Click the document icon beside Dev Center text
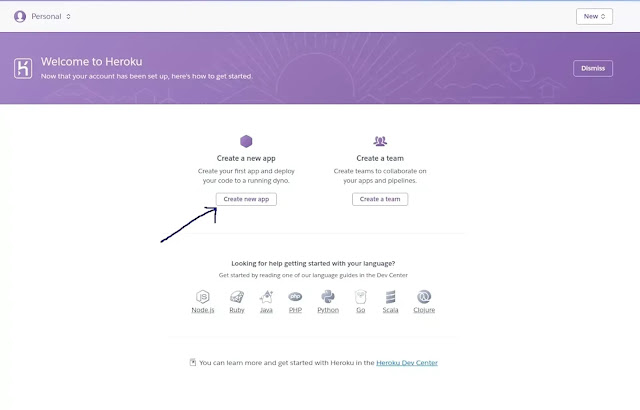Viewport: 640px width, 410px height. click(193, 362)
